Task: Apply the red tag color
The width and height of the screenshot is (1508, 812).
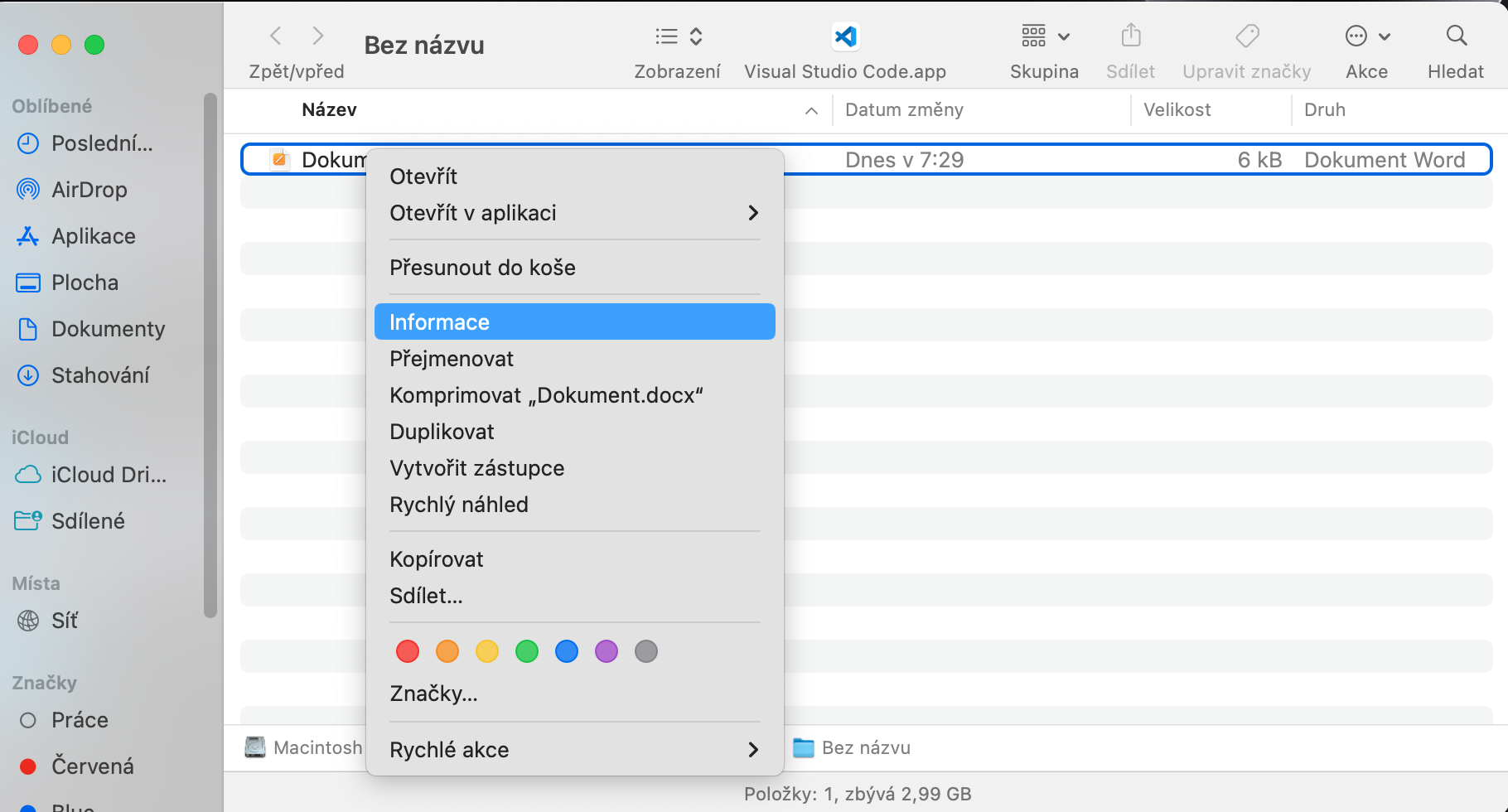Action: pos(408,651)
